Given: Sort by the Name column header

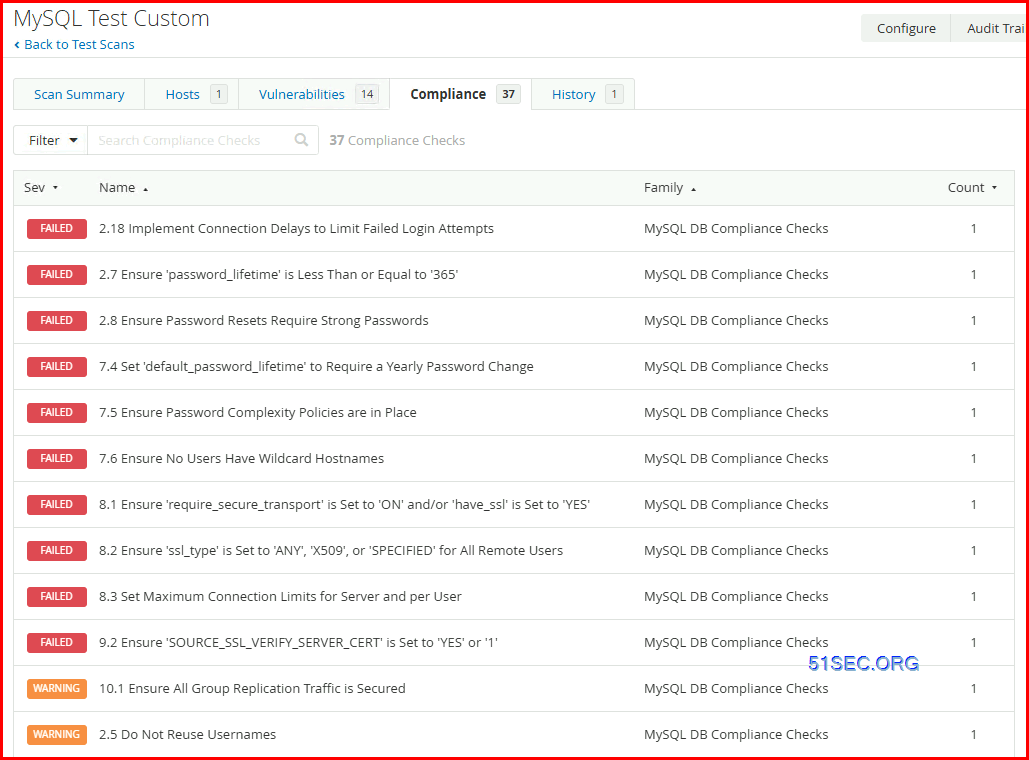Looking at the screenshot, I should [123, 188].
